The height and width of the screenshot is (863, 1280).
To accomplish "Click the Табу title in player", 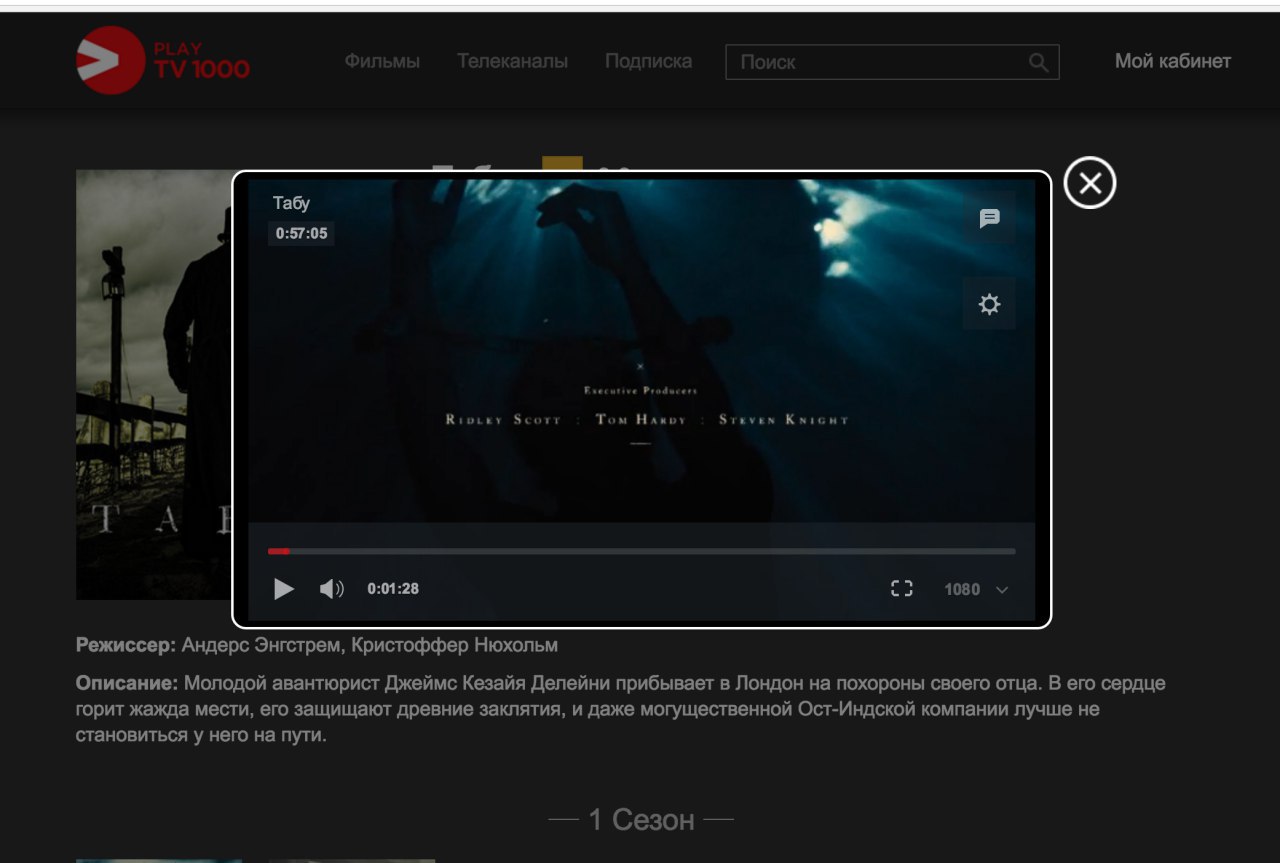I will [291, 203].
